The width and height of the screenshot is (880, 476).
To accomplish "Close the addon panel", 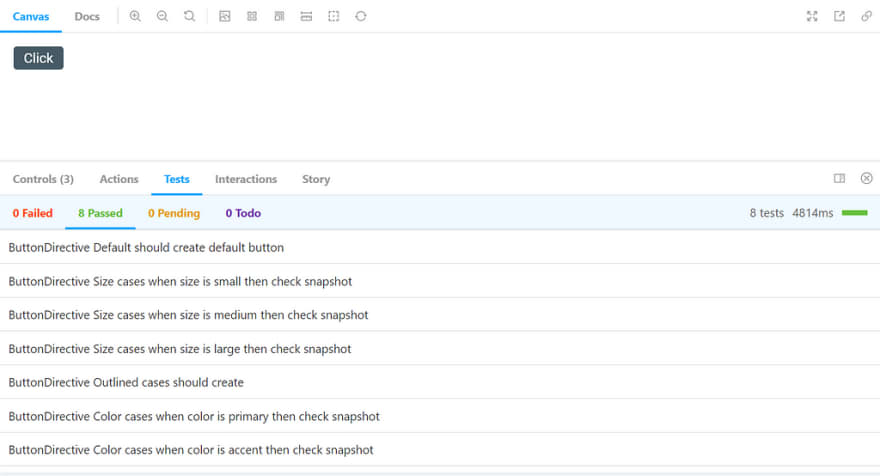I will pos(867,178).
